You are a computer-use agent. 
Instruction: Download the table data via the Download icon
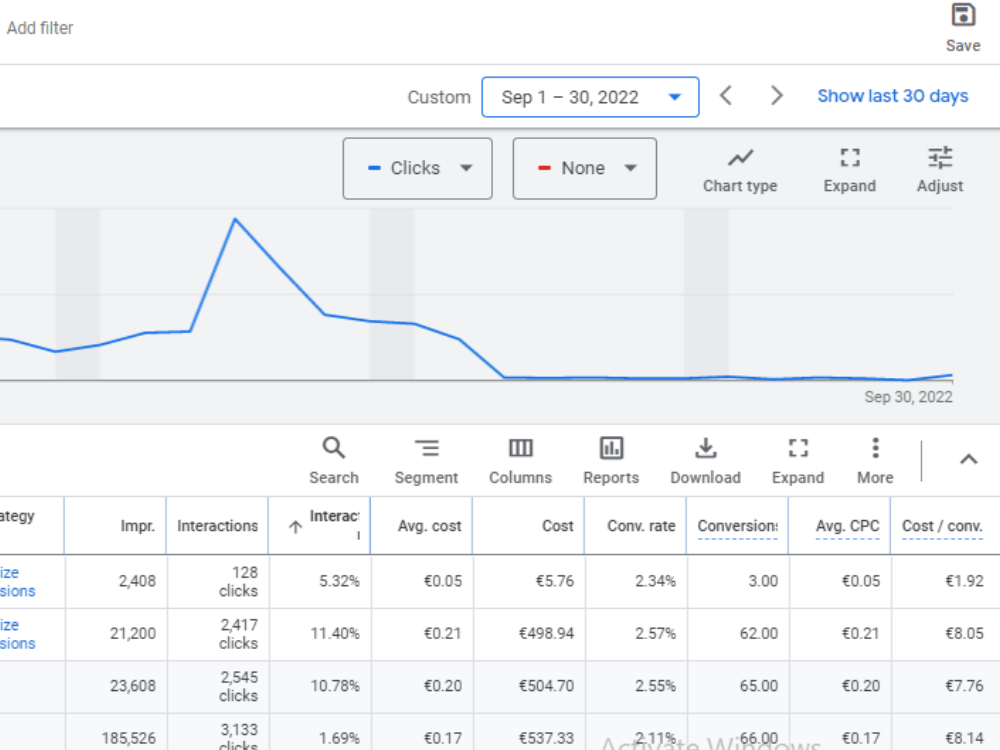(706, 447)
